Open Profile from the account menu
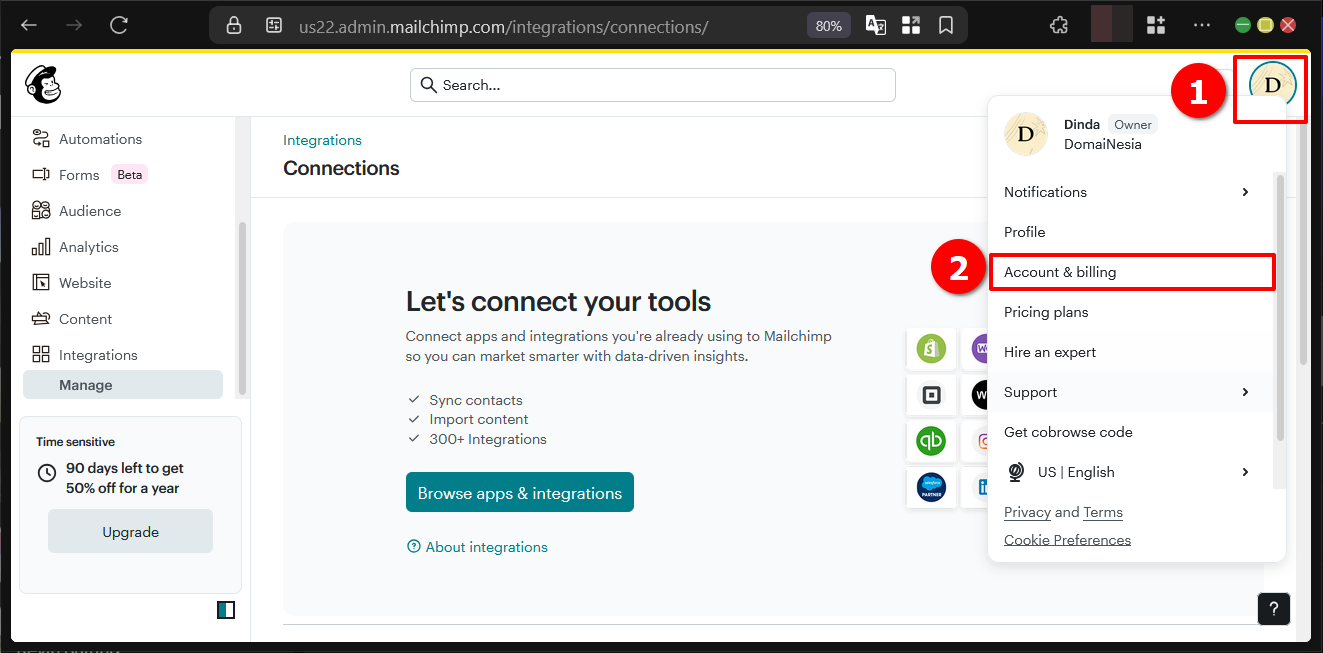Viewport: 1323px width, 653px height. [1024, 231]
